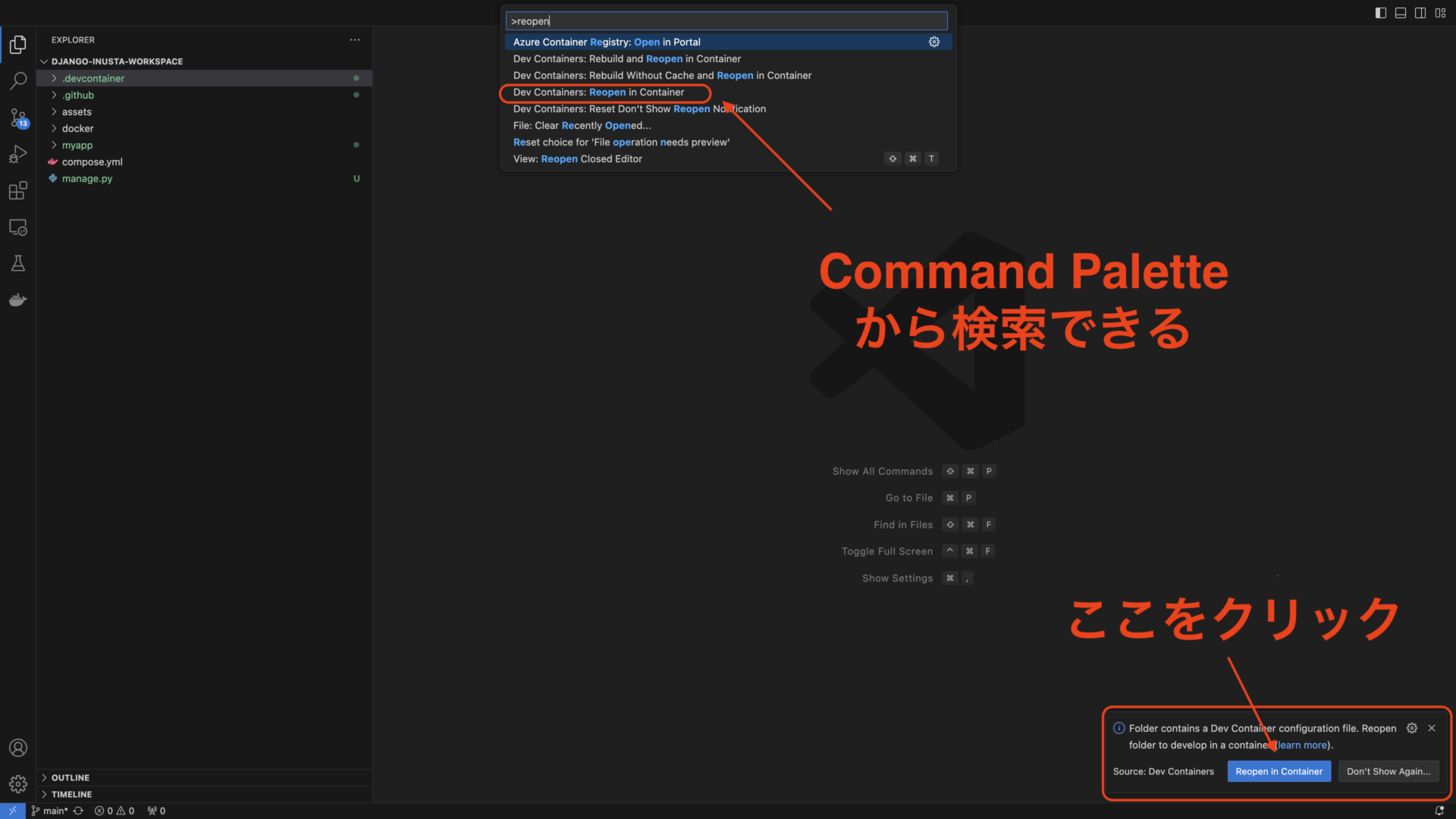Run Rebuild Without Cache and Reopen in Container
This screenshot has width=1456, height=819.
(728, 75)
